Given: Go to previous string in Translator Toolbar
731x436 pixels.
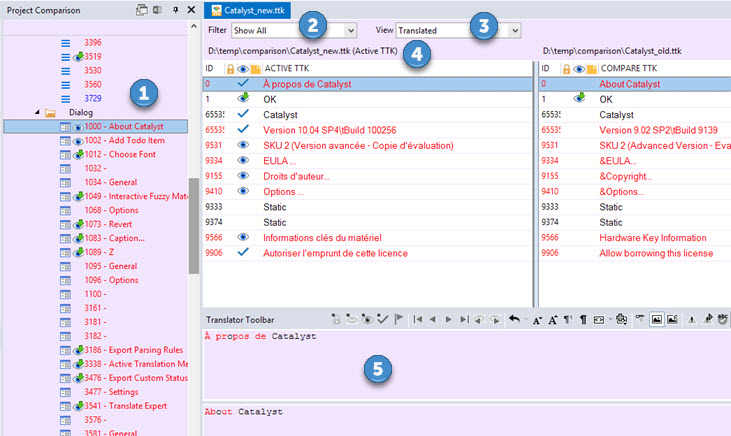Looking at the screenshot, I should [433, 319].
